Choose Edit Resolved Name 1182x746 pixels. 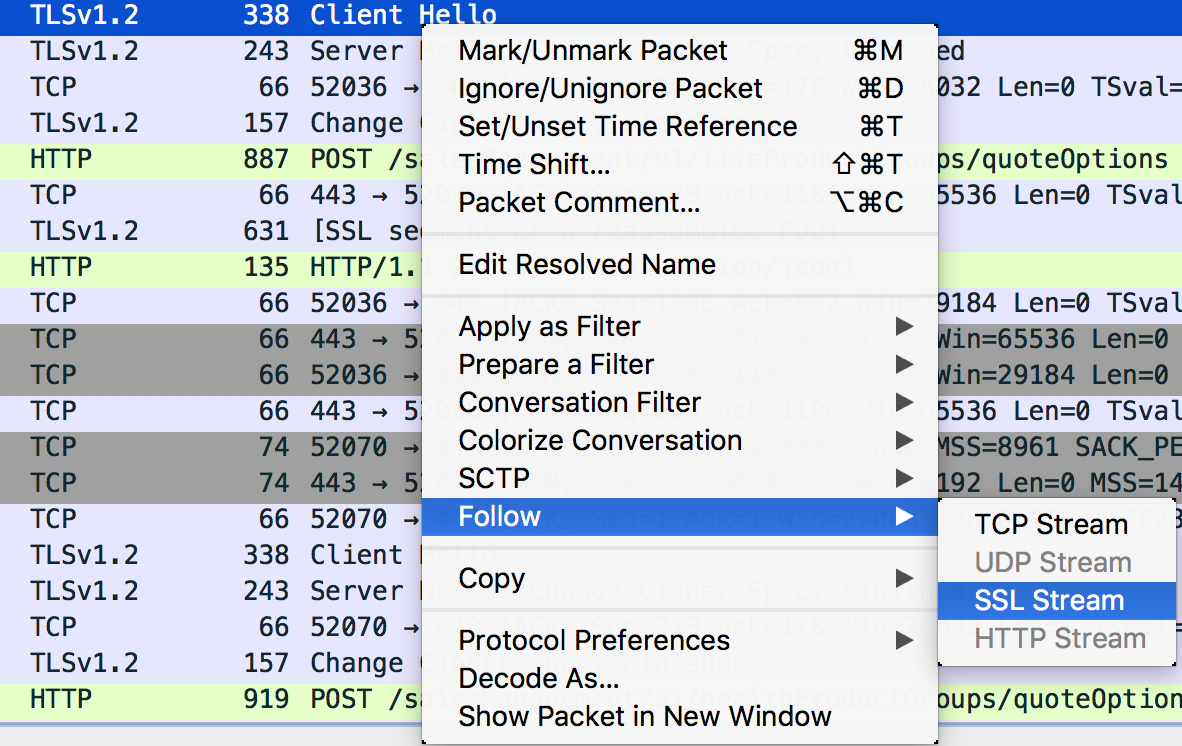(586, 264)
